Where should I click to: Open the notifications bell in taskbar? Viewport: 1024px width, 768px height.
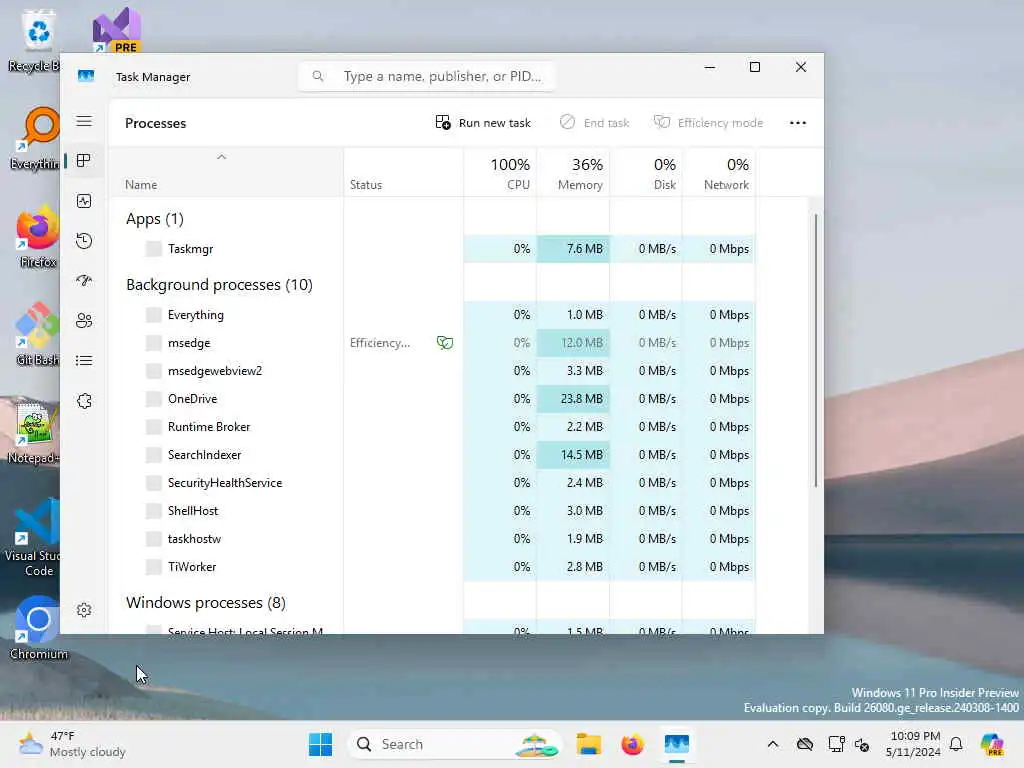tap(956, 744)
